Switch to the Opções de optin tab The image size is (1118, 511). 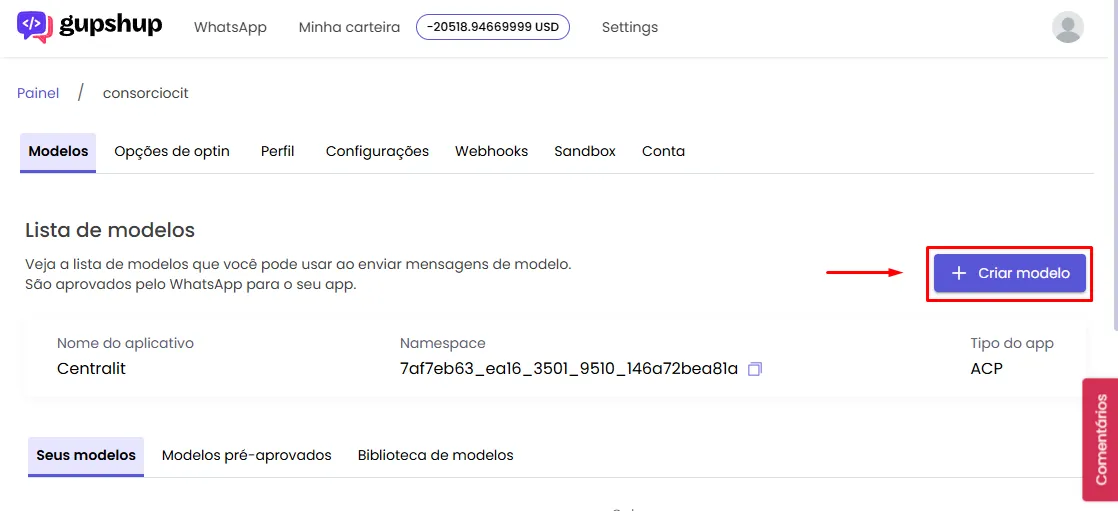[172, 151]
